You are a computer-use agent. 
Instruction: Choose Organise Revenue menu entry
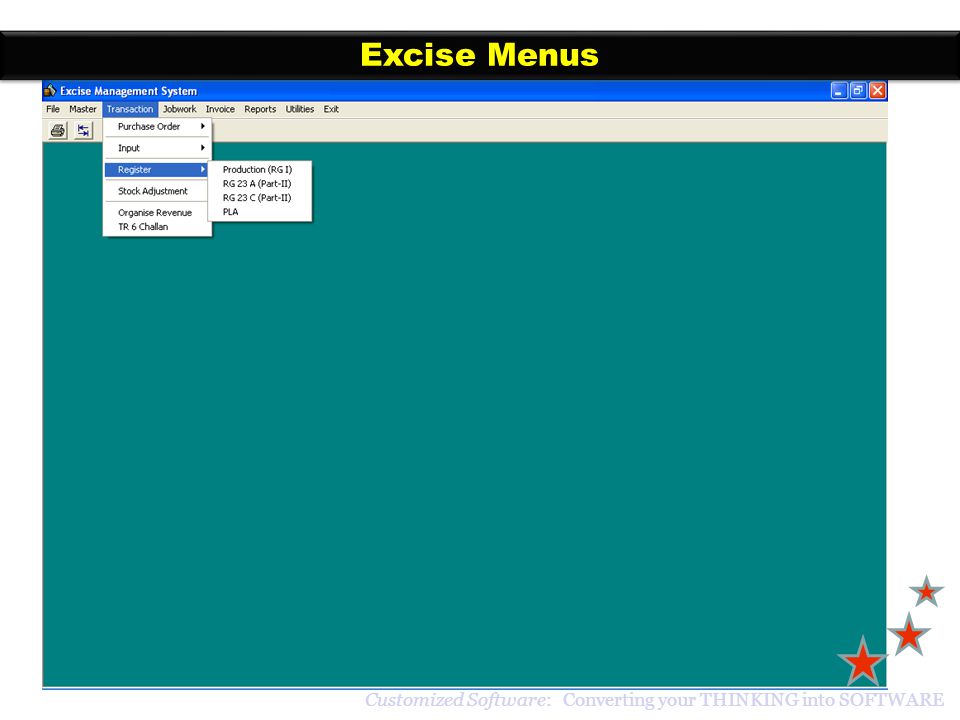[157, 212]
